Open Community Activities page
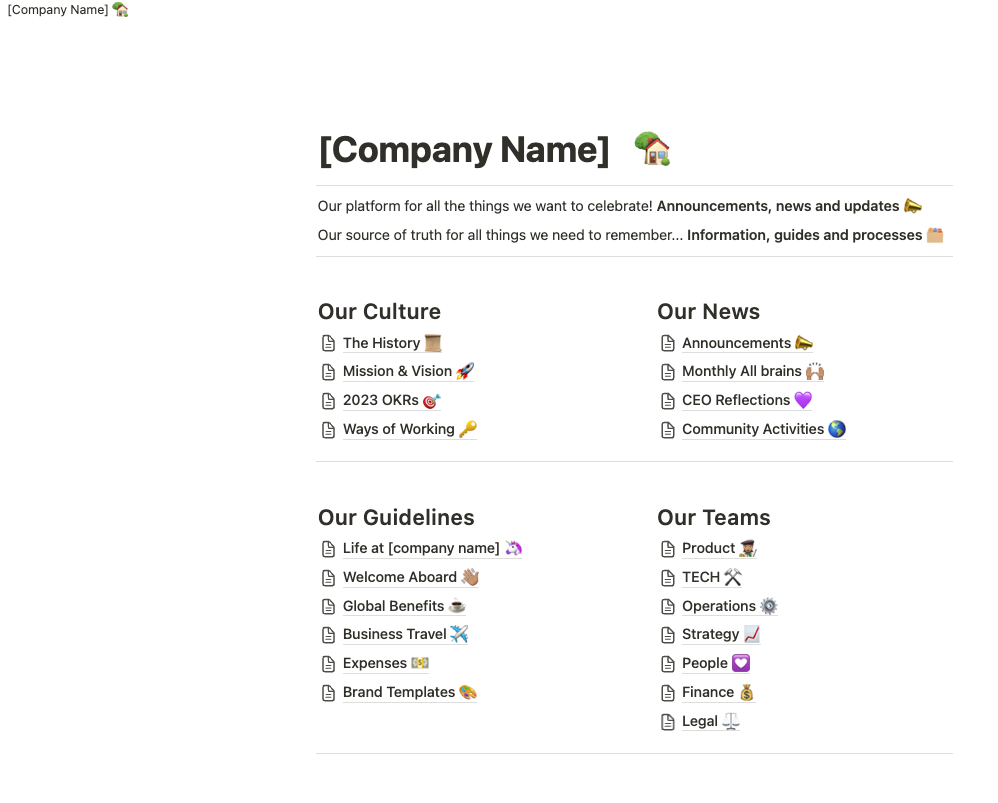 (752, 429)
